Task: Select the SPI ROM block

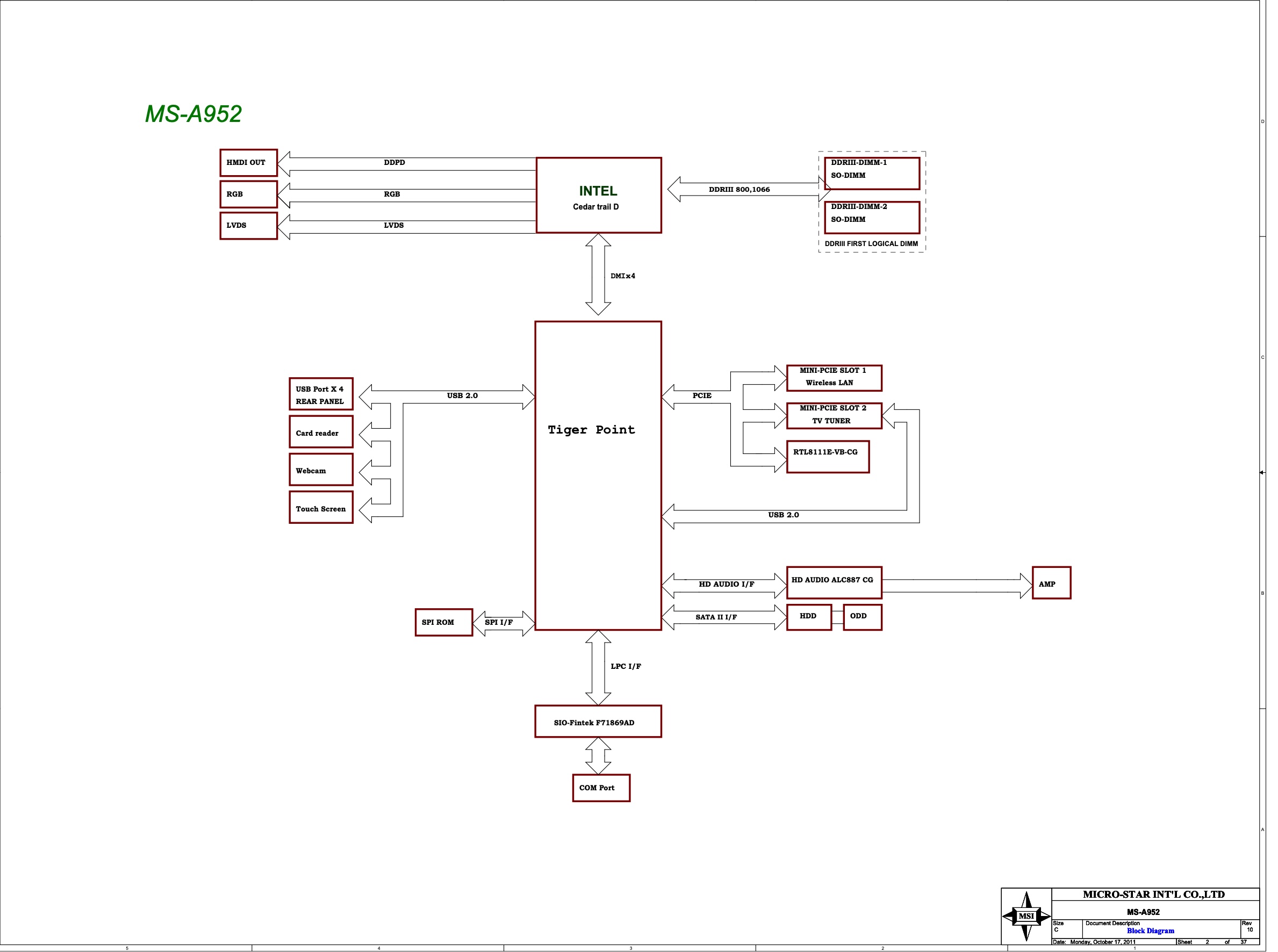Action: tap(444, 622)
